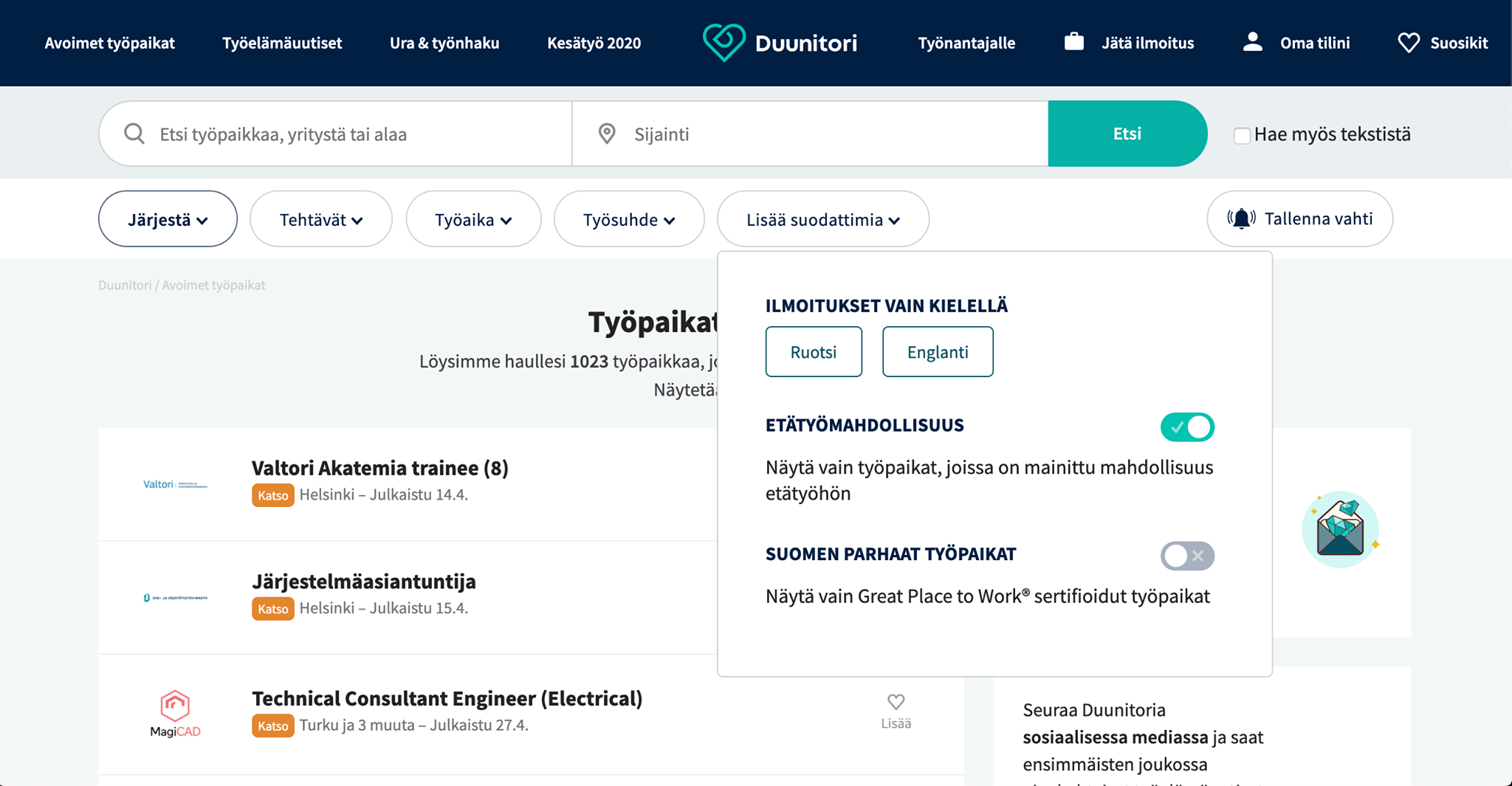Open the Työnantajalle navigation item
The width and height of the screenshot is (1512, 786).
coord(966,43)
